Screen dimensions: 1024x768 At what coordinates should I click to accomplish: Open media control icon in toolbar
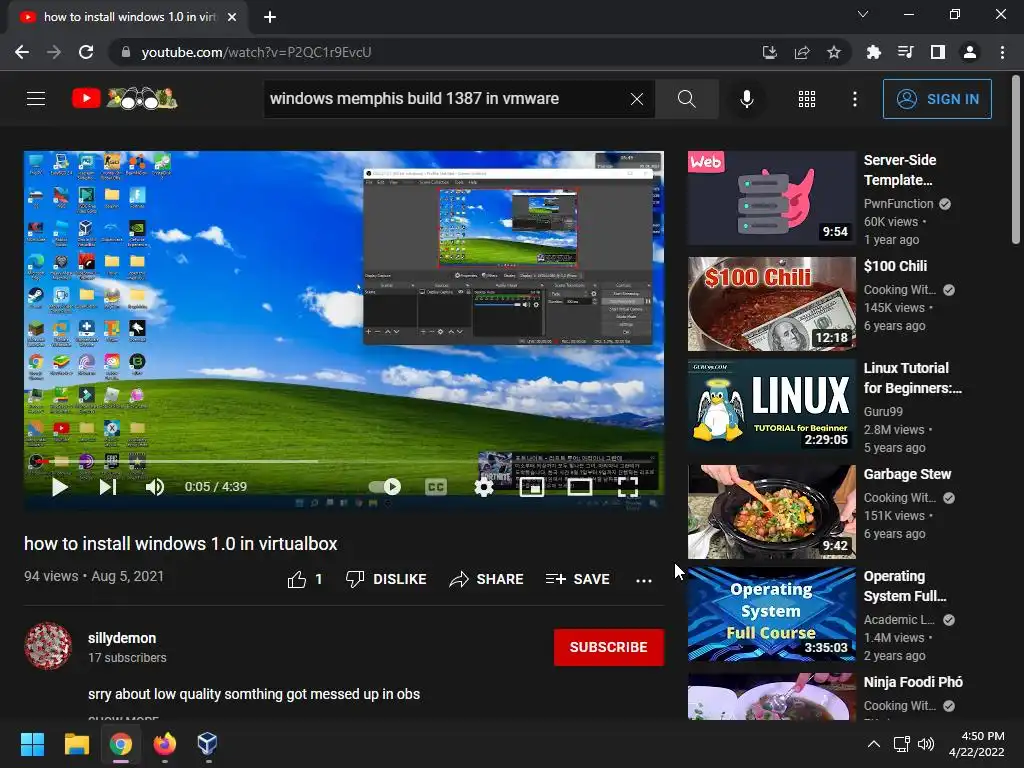[x=905, y=52]
